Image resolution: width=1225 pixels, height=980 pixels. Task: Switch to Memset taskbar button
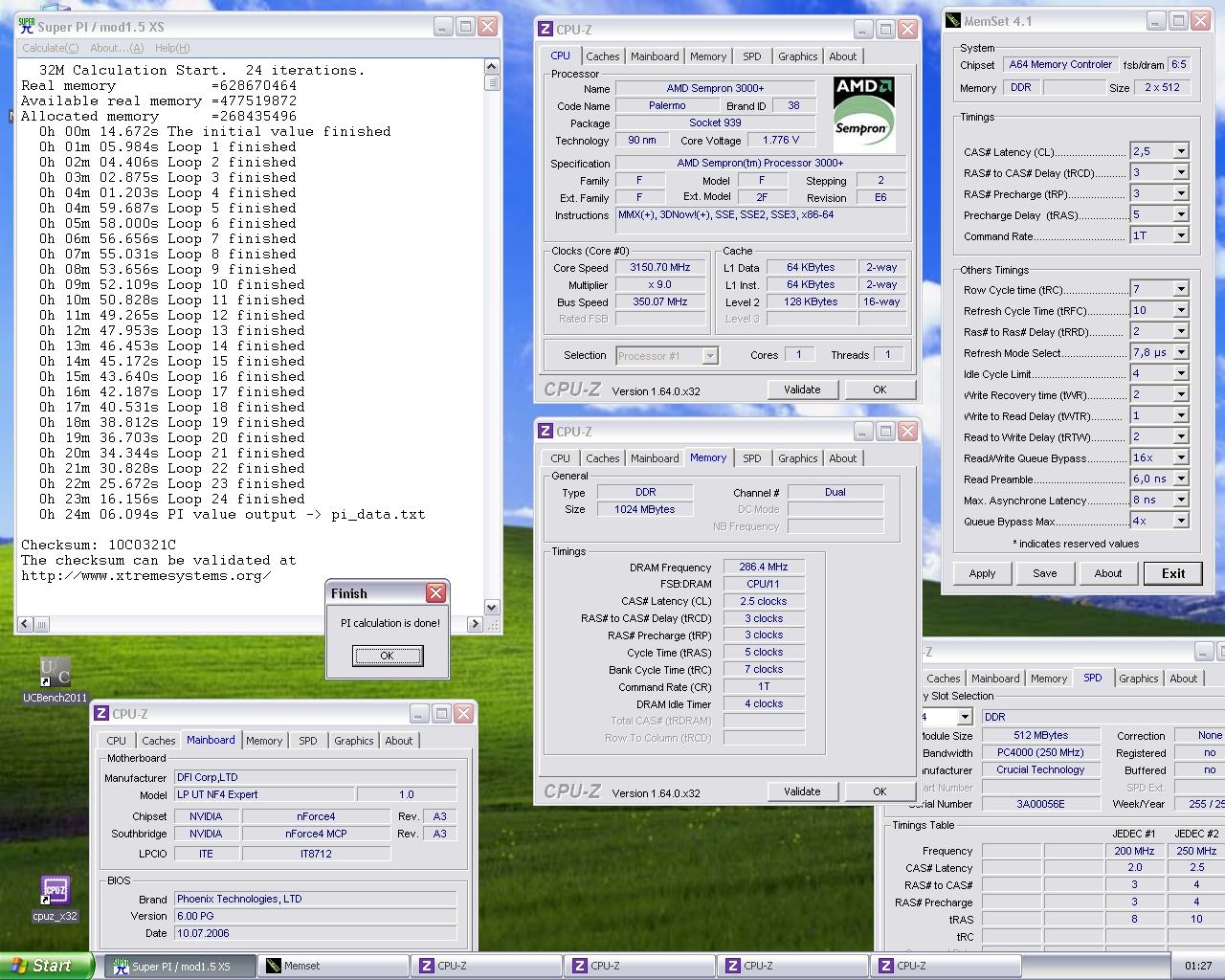333,966
